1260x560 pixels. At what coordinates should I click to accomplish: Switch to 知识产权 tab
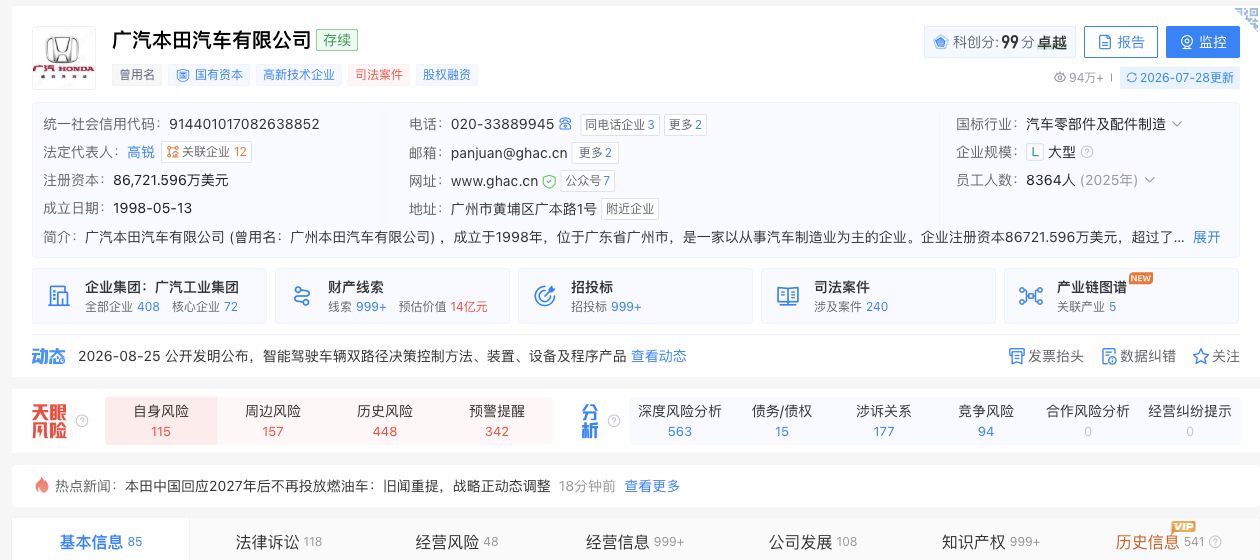pyautogui.click(x=991, y=542)
